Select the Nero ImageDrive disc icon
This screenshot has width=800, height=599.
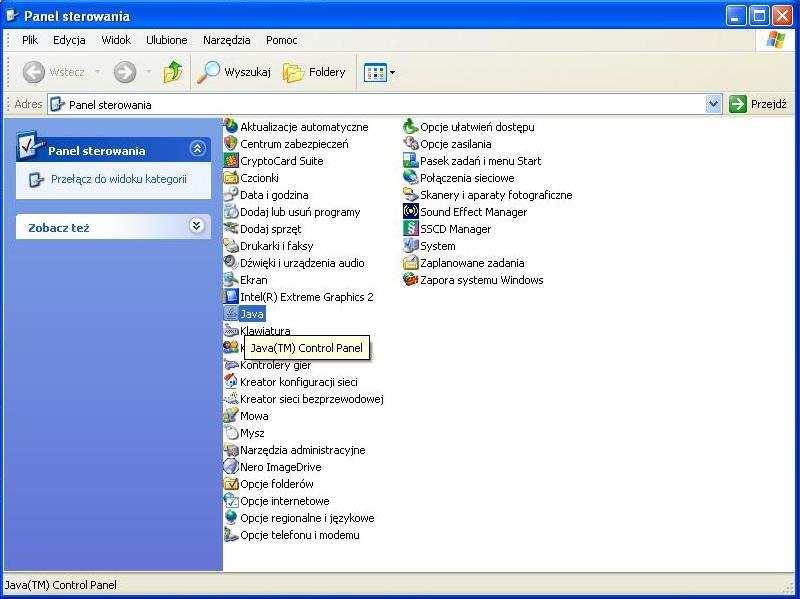tap(231, 467)
